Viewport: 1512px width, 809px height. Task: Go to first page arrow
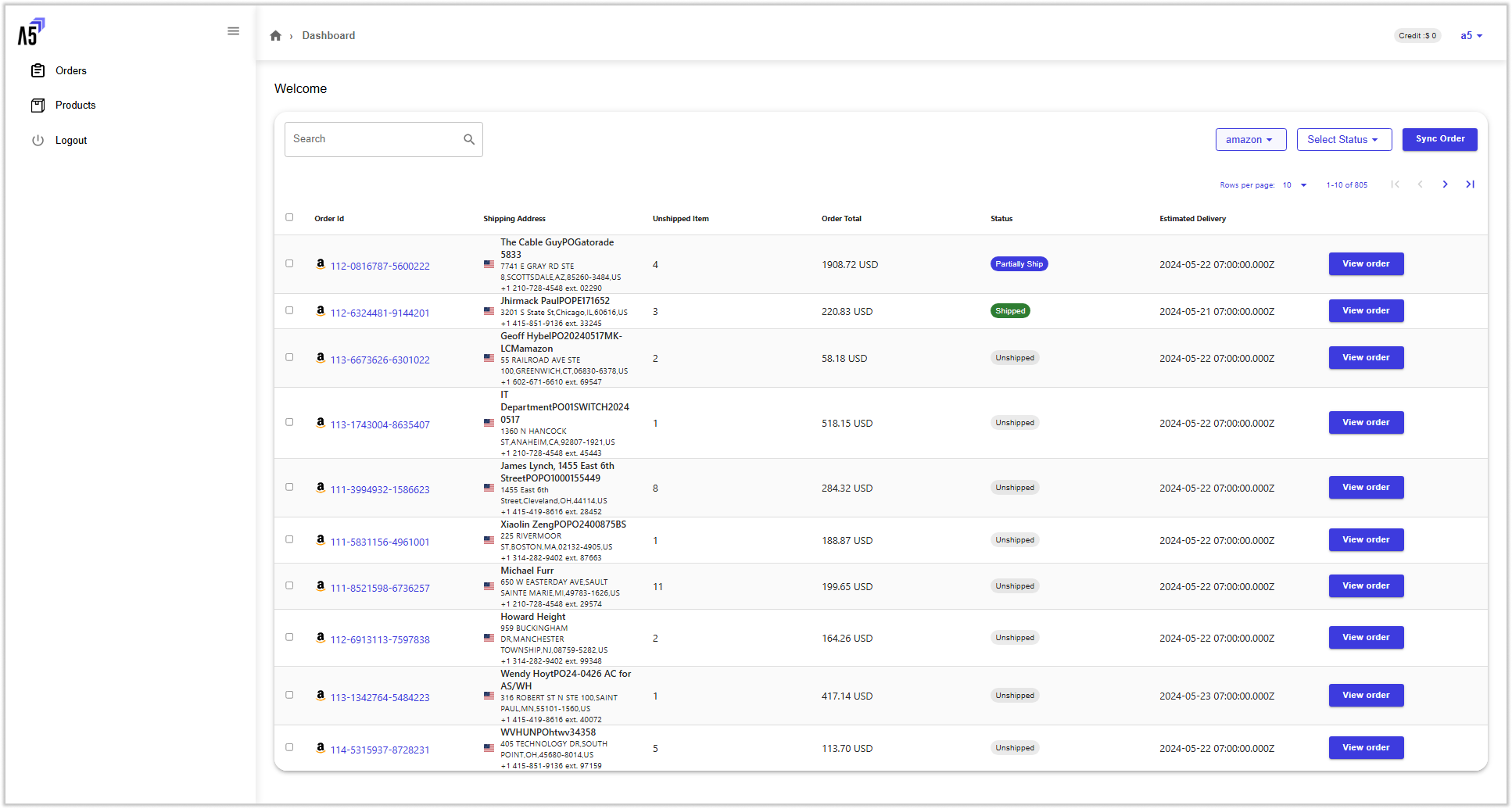point(1395,184)
